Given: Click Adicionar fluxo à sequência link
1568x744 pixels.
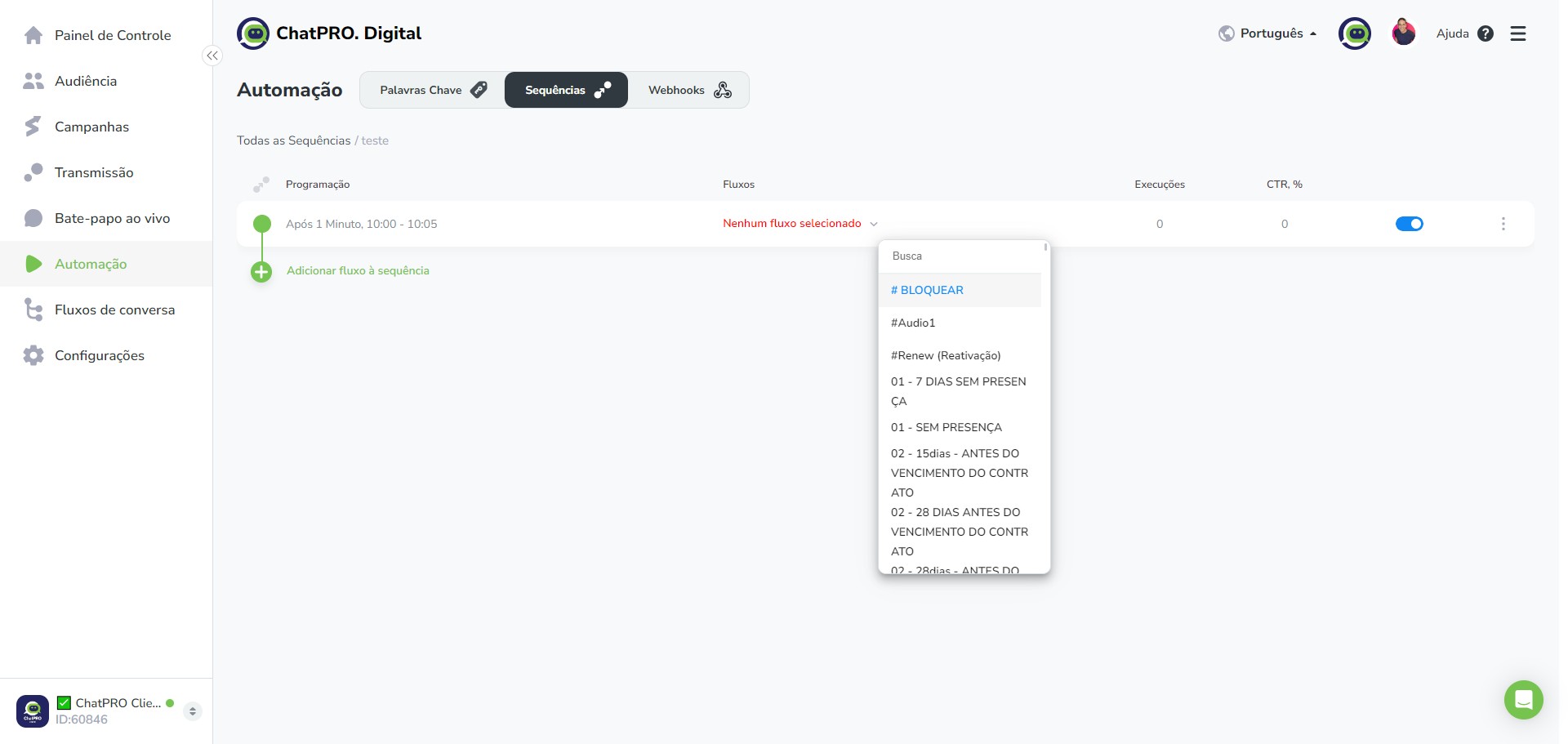Looking at the screenshot, I should [358, 270].
